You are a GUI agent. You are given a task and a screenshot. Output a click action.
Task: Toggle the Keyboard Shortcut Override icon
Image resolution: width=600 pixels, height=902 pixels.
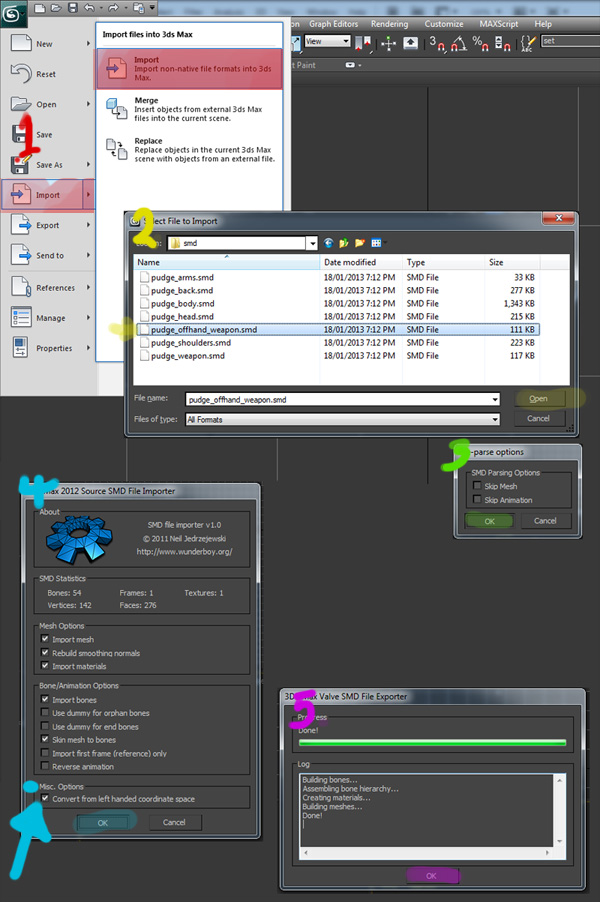tap(410, 43)
